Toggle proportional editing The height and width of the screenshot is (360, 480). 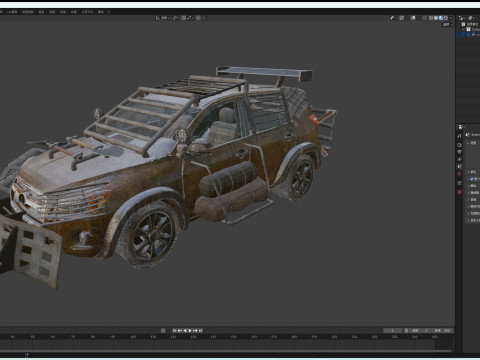198,18
